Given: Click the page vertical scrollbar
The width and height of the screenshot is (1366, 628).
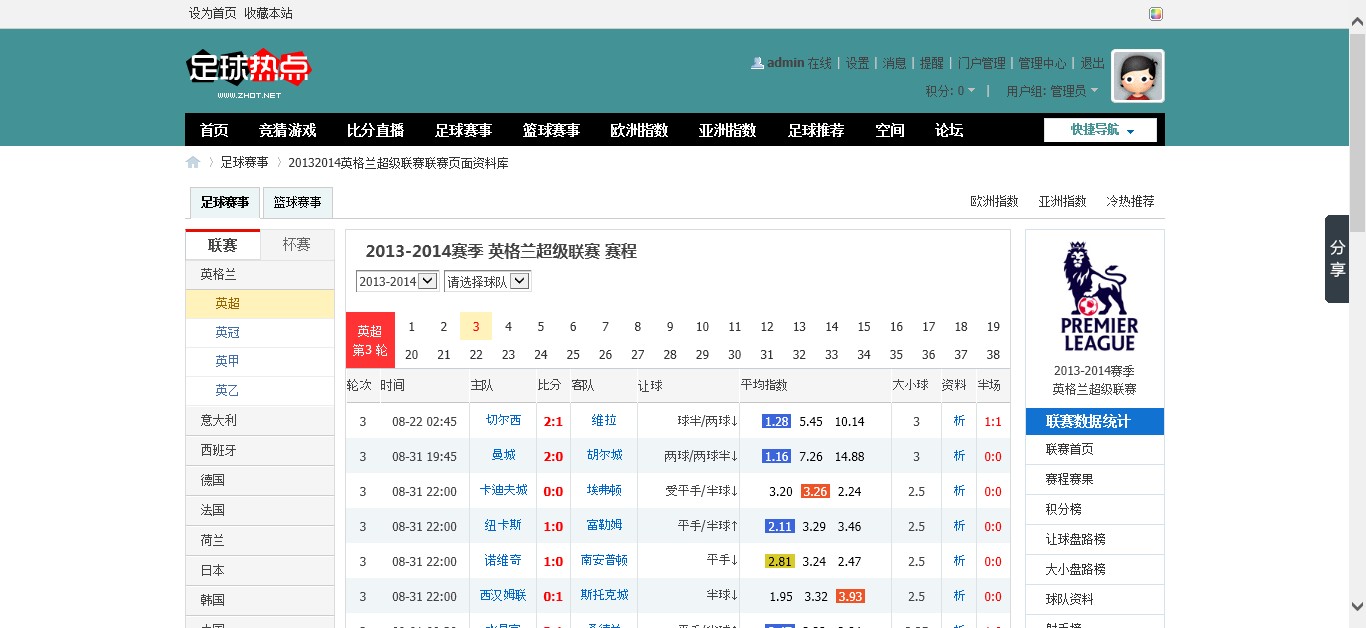Looking at the screenshot, I should [x=1357, y=300].
